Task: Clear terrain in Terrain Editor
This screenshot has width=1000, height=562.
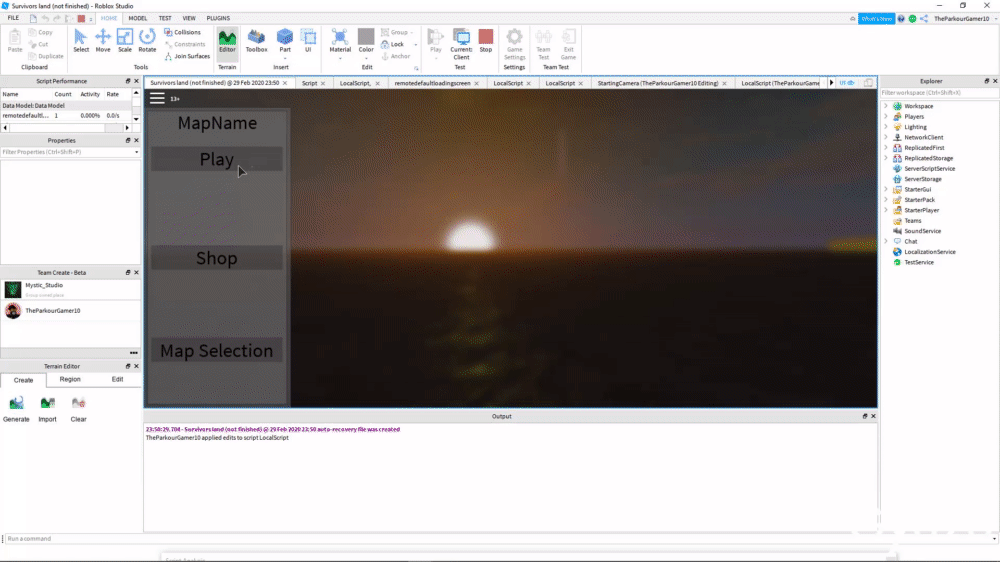Action: point(78,409)
